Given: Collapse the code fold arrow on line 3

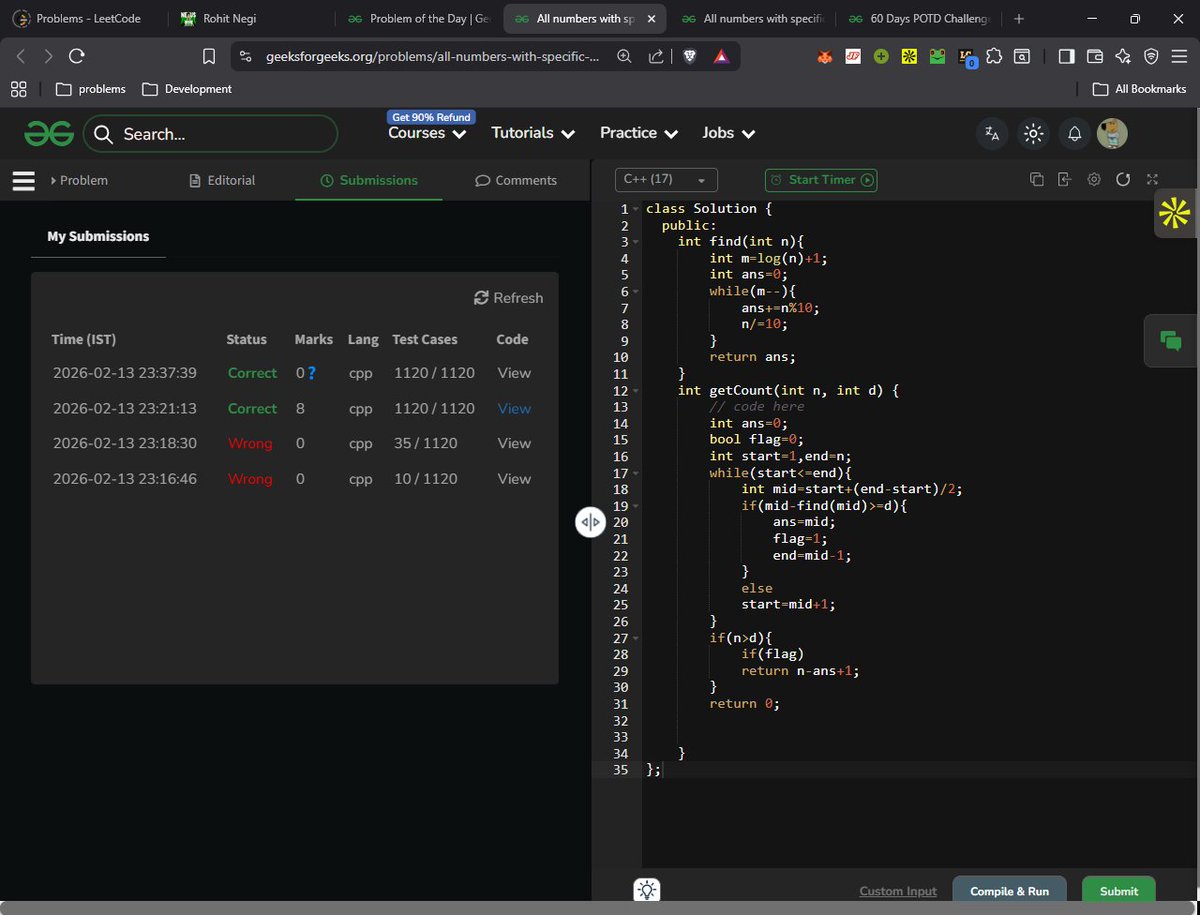Looking at the screenshot, I should point(635,242).
